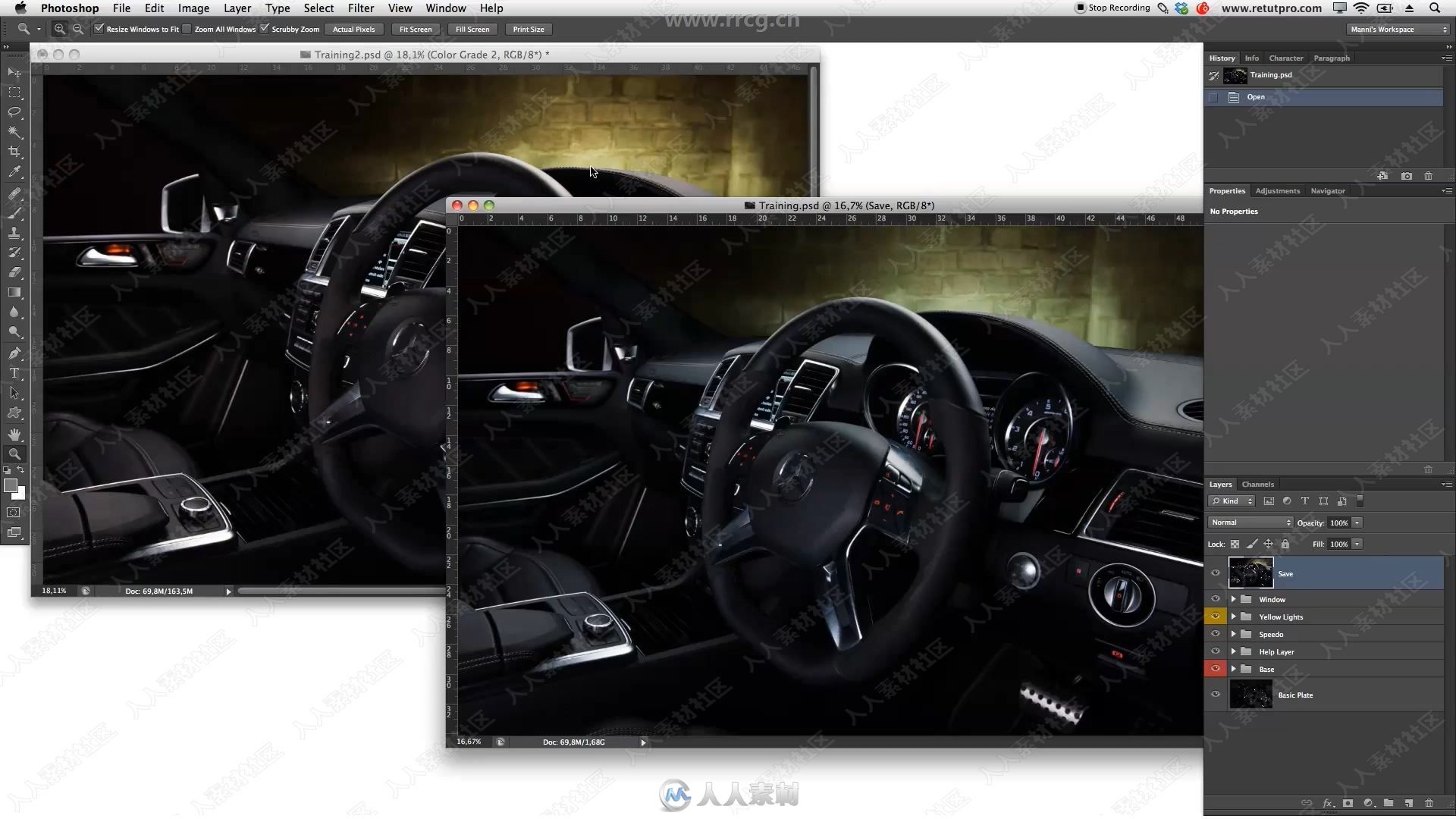Screen dimensions: 1456x819
Task: Toggle visibility of Speedo layer
Action: tap(1216, 634)
